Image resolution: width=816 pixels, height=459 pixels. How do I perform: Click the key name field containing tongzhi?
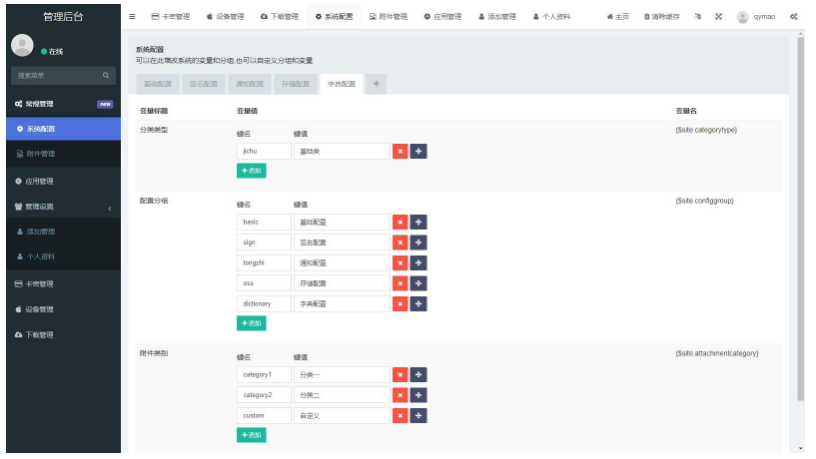click(x=263, y=262)
